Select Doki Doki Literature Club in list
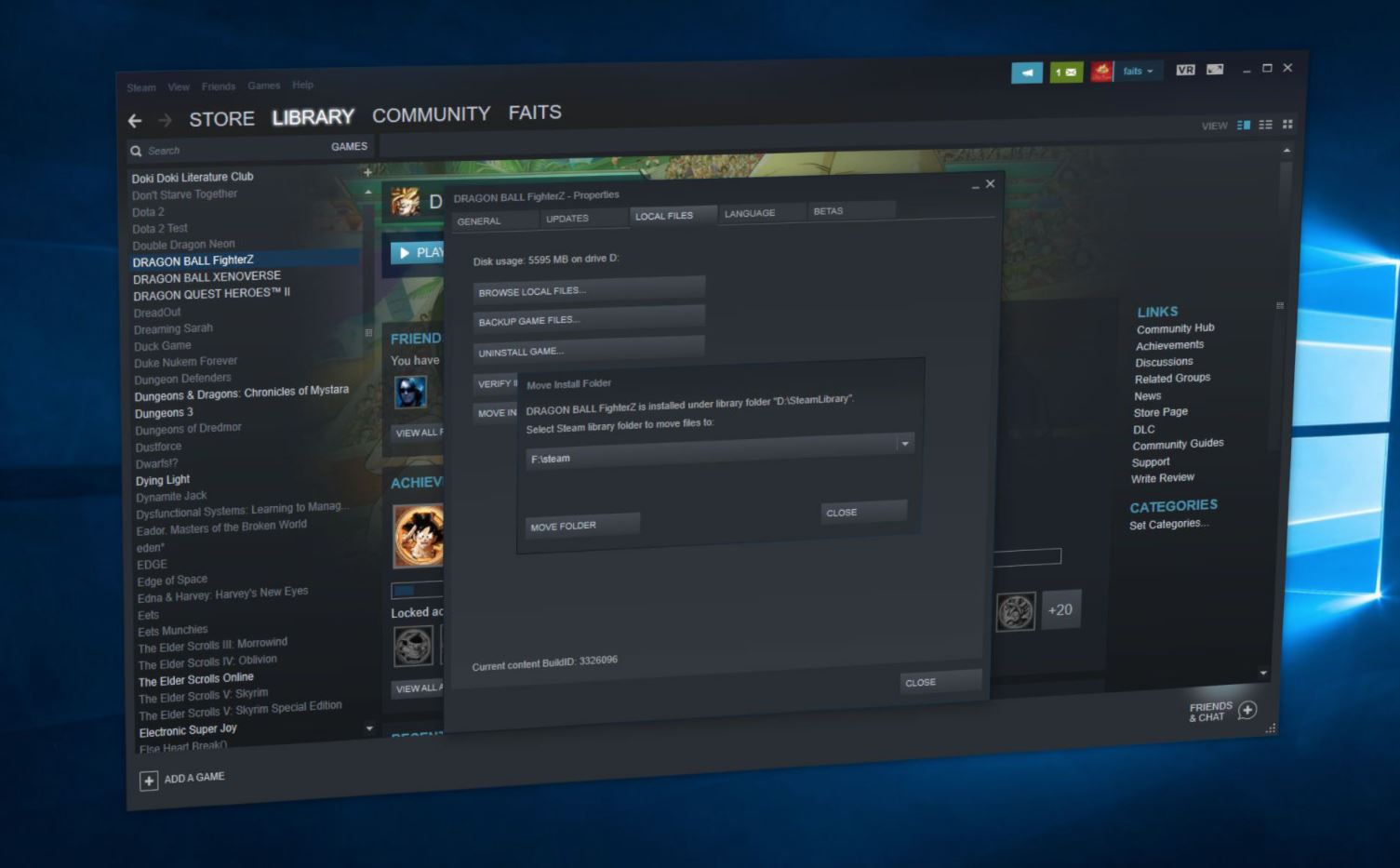1400x868 pixels. coord(193,177)
